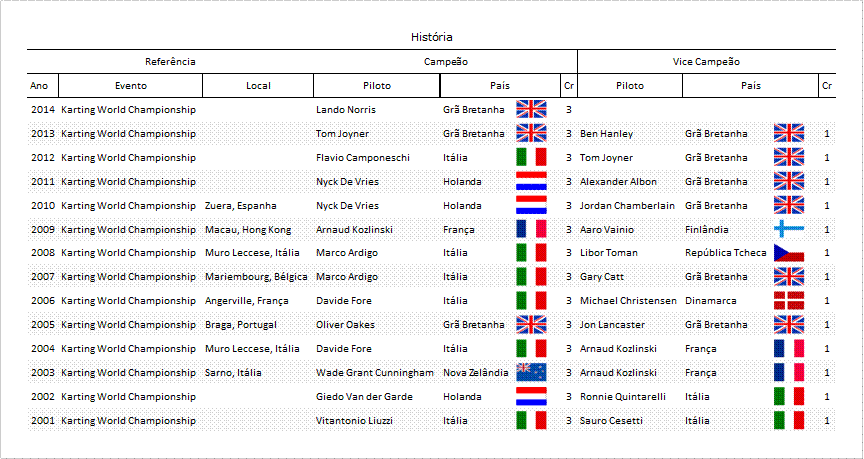Select the Local column header

[x=258, y=85]
